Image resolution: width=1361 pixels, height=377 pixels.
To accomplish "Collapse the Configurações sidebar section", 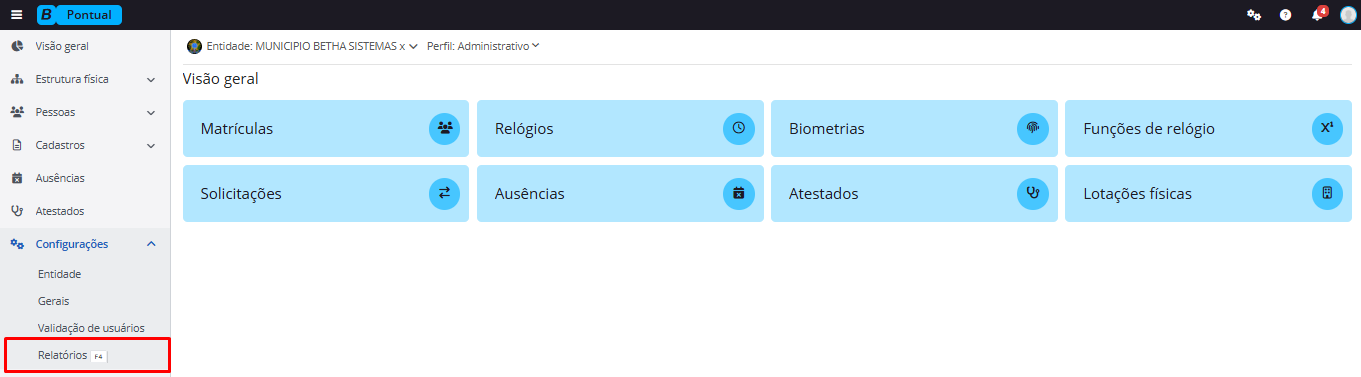I will coord(85,244).
